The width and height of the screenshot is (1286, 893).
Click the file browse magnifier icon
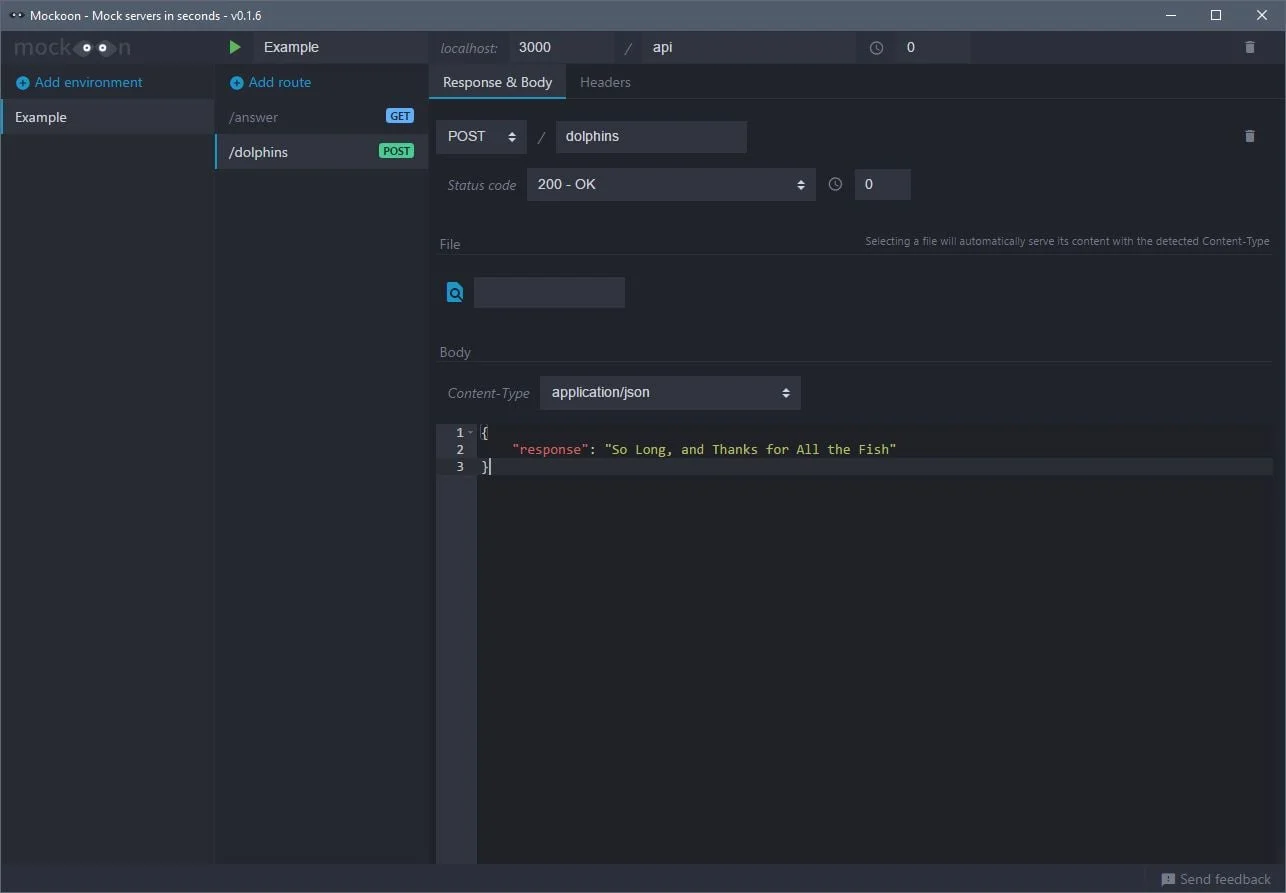tap(455, 292)
